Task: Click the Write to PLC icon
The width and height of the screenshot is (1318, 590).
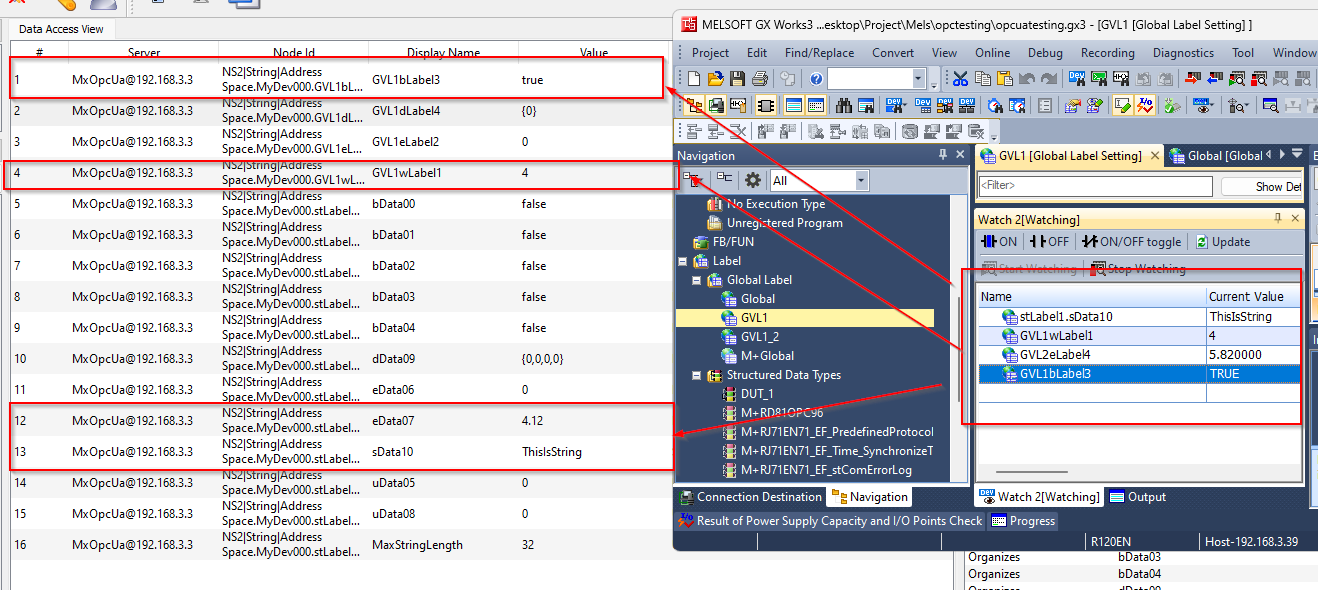Action: click(x=1192, y=78)
